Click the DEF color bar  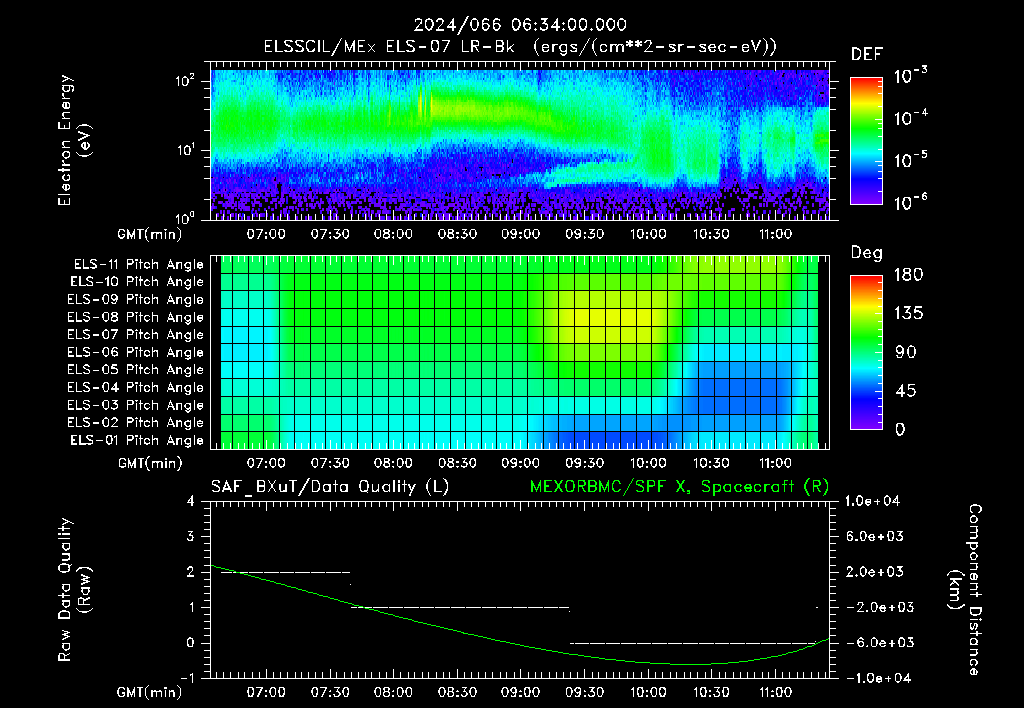coord(866,140)
